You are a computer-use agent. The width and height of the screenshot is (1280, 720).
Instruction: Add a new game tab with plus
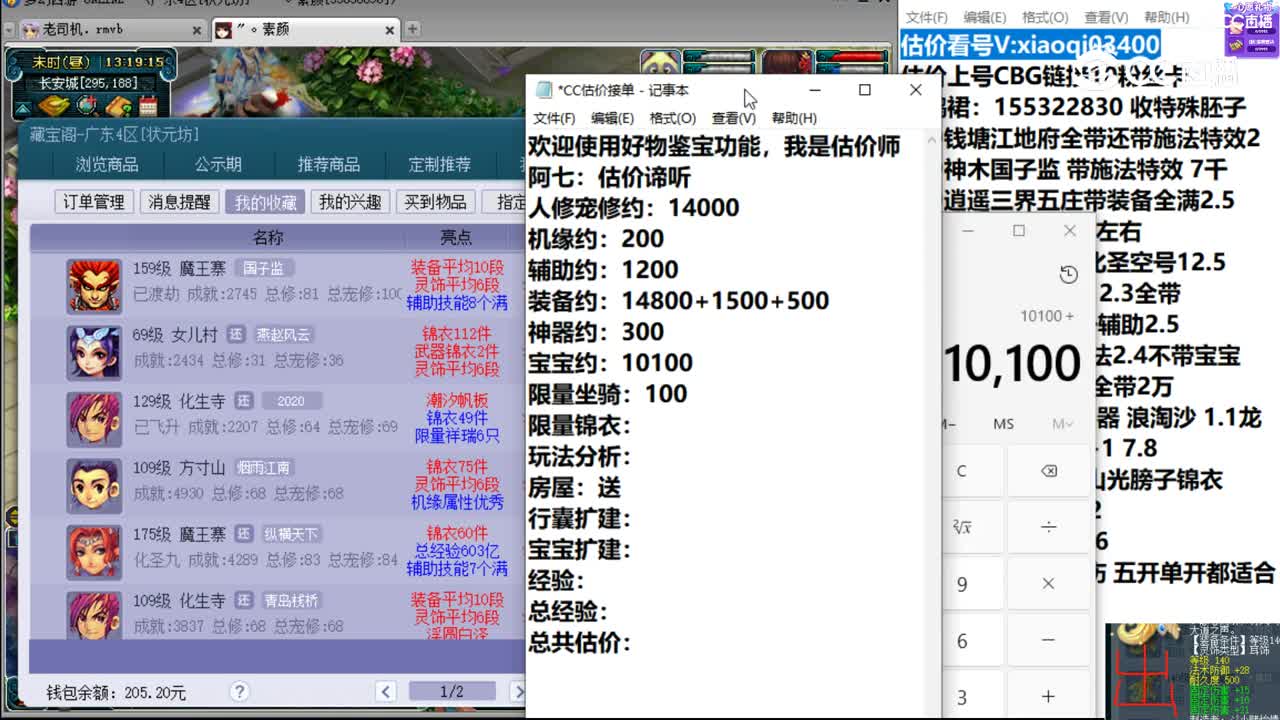[412, 30]
